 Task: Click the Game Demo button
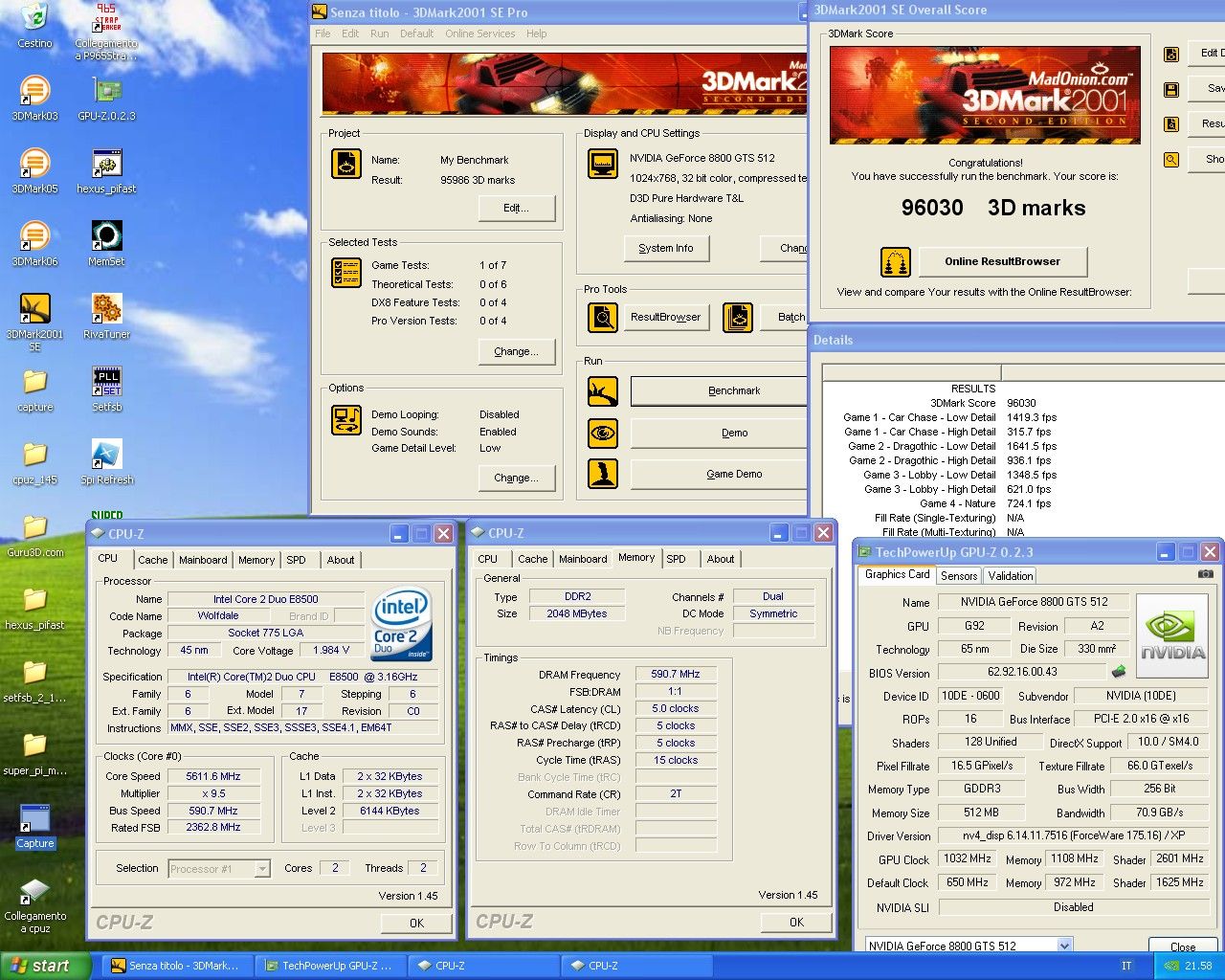719,474
